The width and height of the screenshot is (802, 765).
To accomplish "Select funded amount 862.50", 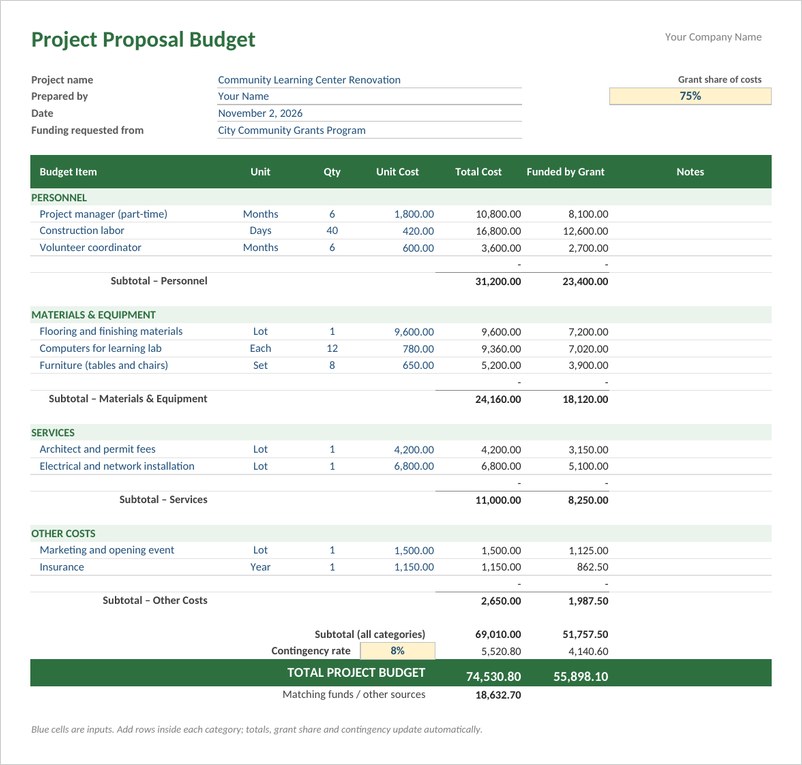I will coord(592,567).
